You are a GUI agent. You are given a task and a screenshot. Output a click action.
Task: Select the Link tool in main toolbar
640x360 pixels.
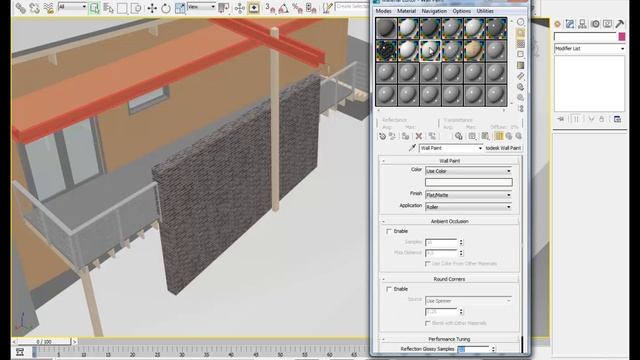click(20, 8)
